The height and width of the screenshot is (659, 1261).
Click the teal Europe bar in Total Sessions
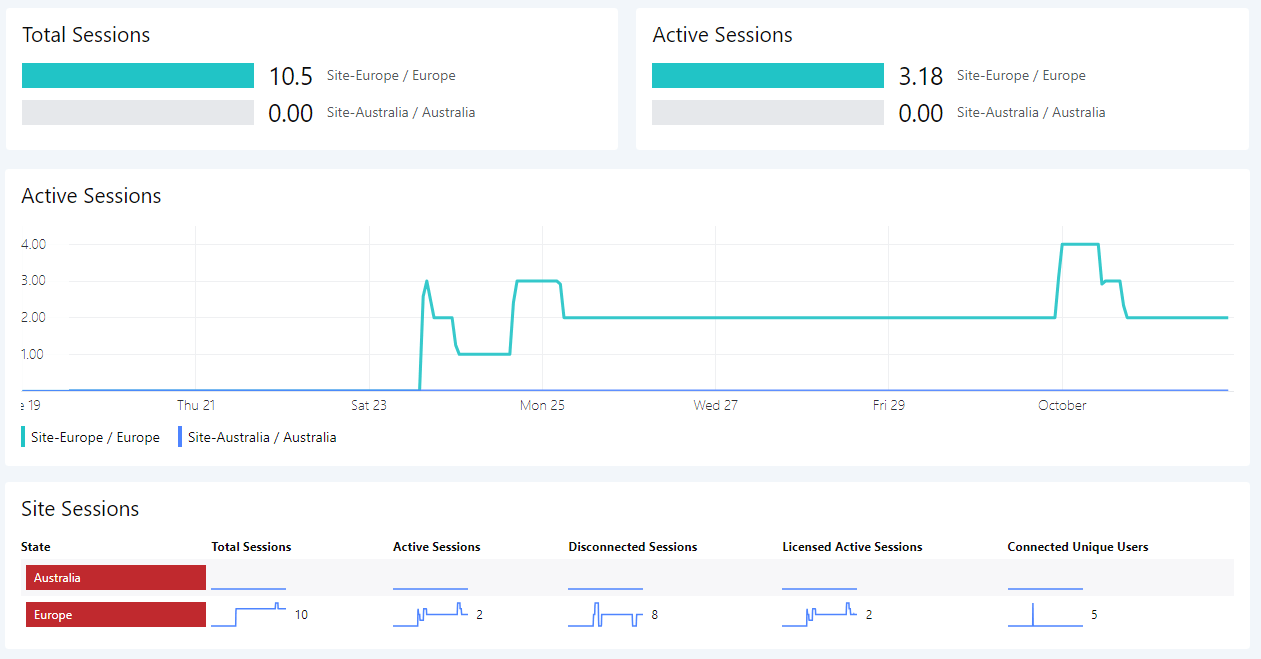(x=138, y=76)
